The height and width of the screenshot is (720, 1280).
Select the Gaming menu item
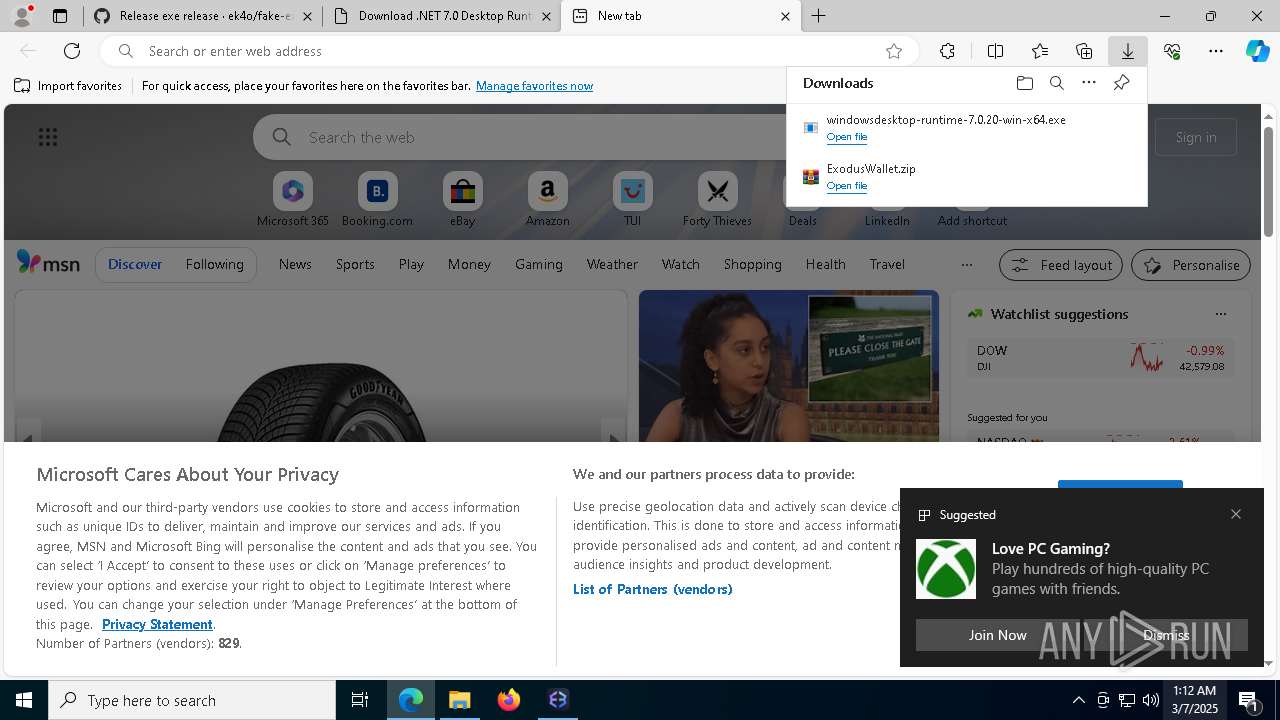coord(538,264)
